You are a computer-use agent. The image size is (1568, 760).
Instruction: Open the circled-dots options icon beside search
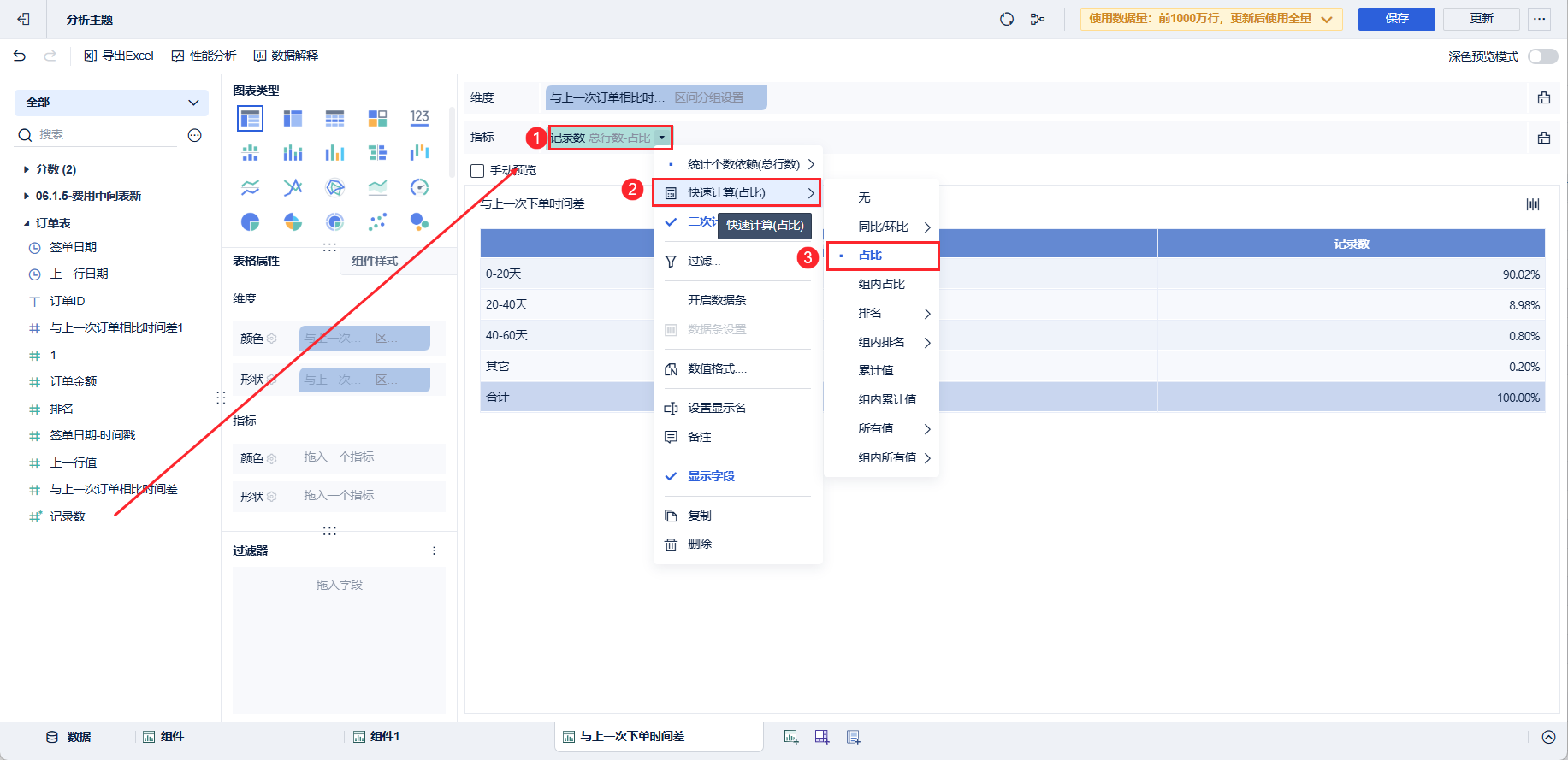[x=195, y=135]
